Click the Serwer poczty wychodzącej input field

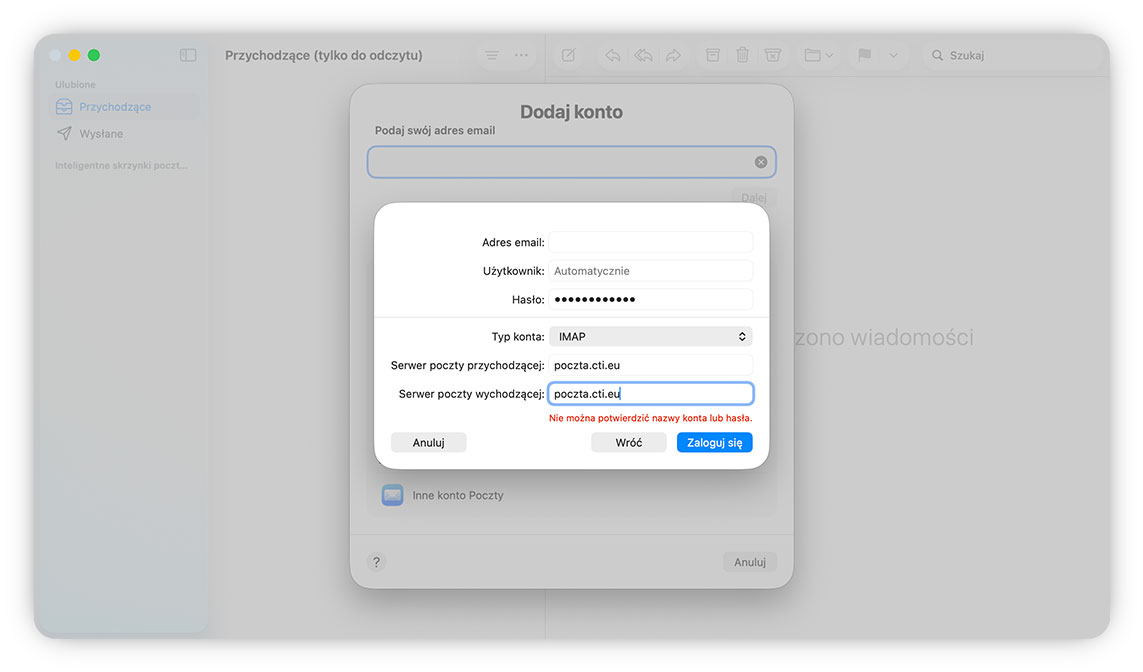pos(650,393)
